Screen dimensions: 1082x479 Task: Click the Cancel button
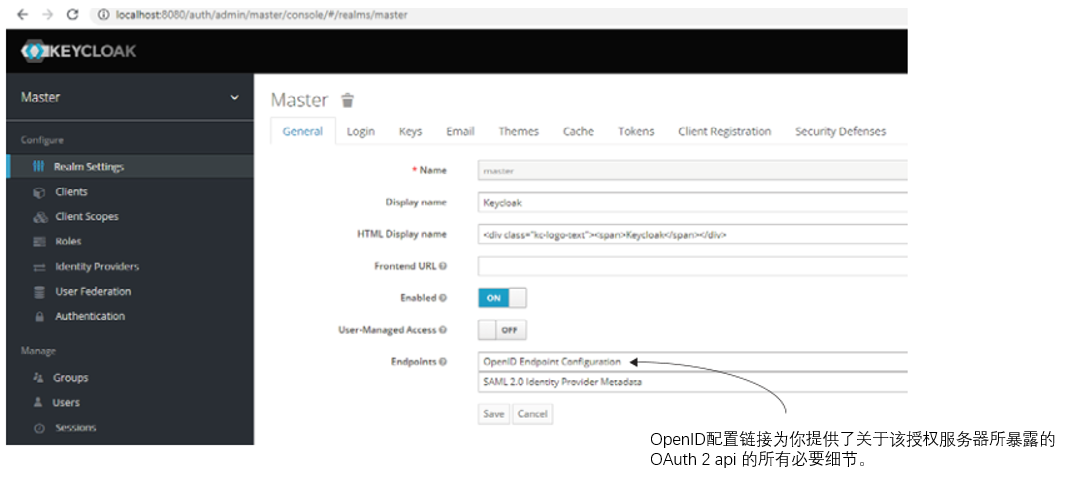point(532,414)
